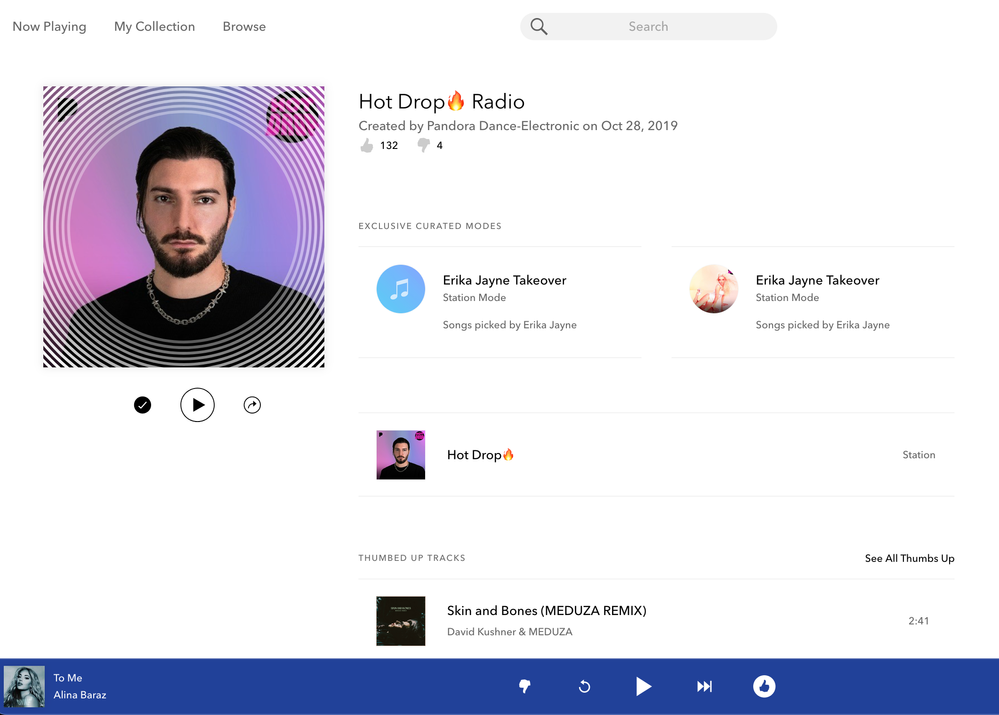Open Skin and Bones (MEDUZA REMIX) track
999x715 pixels.
pos(546,611)
